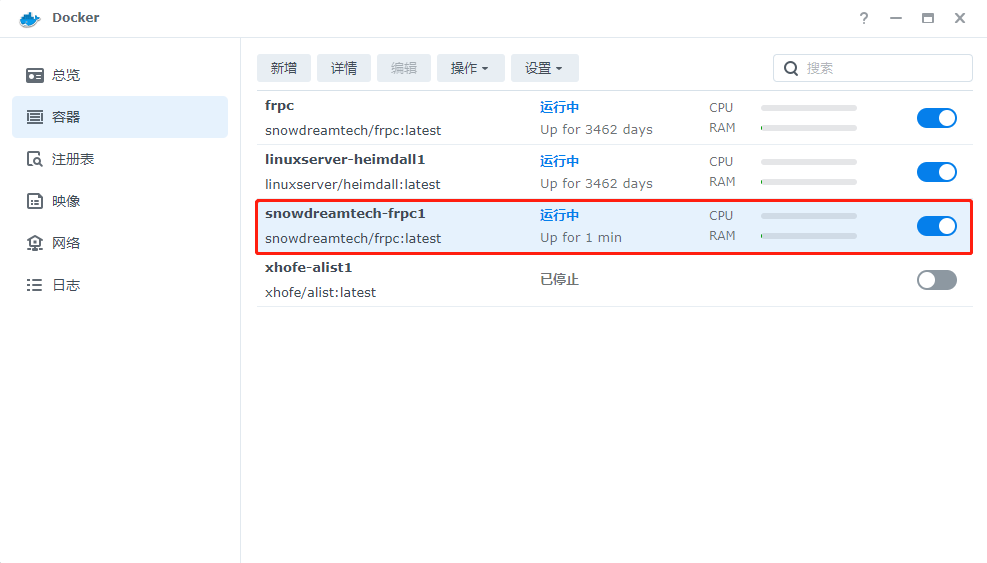Click the 注册表 registry search icon
The image size is (987, 563).
tap(35, 159)
